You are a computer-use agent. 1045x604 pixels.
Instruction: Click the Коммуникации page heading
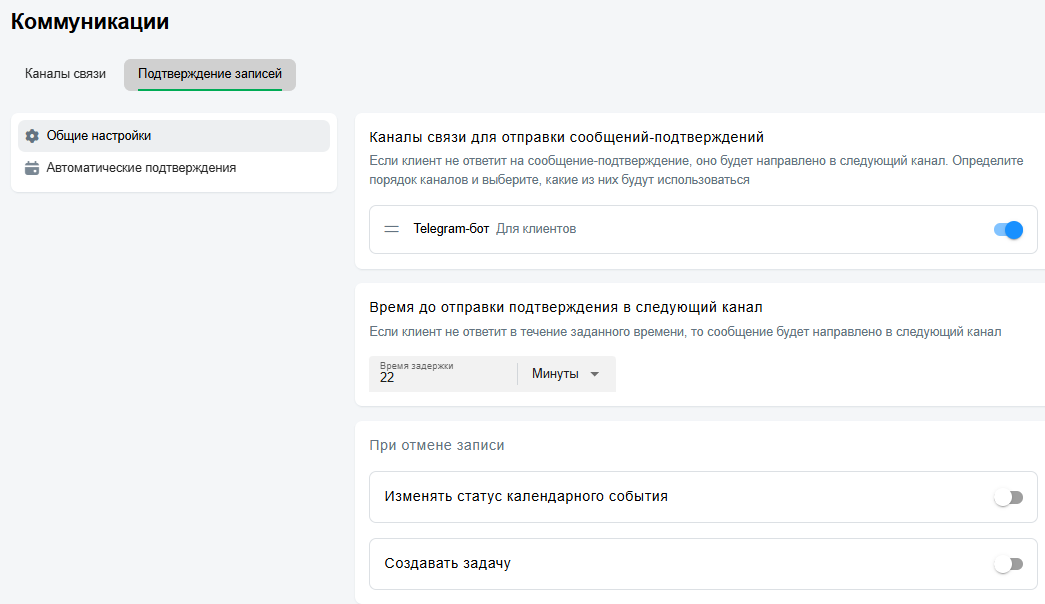coord(90,21)
